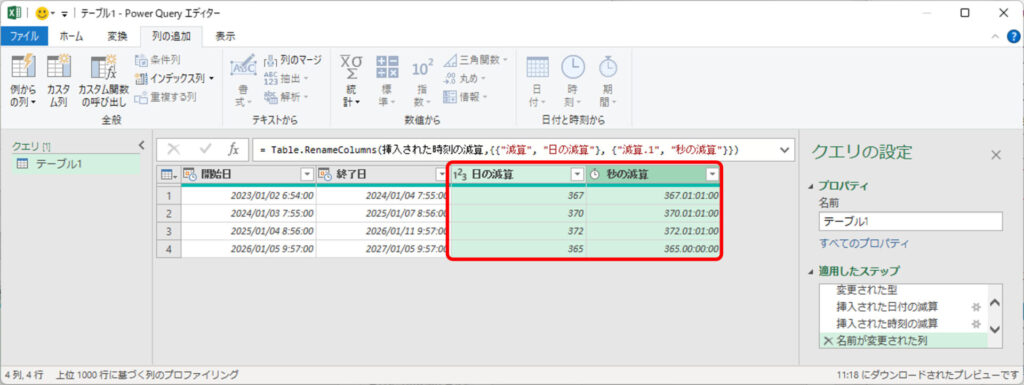Open the 期間 duration menu
This screenshot has height=385, width=1024.
pos(608,81)
